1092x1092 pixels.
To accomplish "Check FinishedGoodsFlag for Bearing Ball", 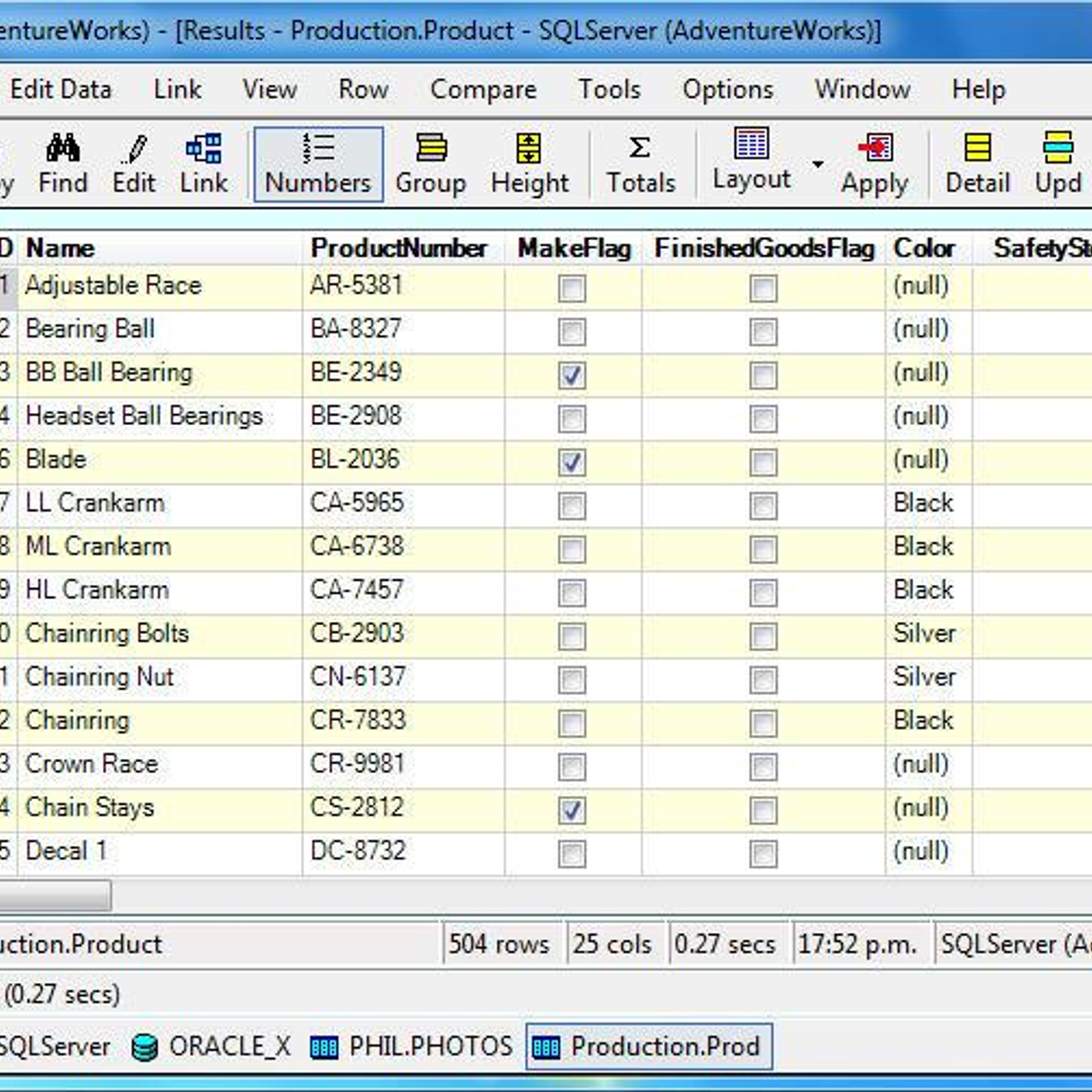I will pyautogui.click(x=763, y=332).
